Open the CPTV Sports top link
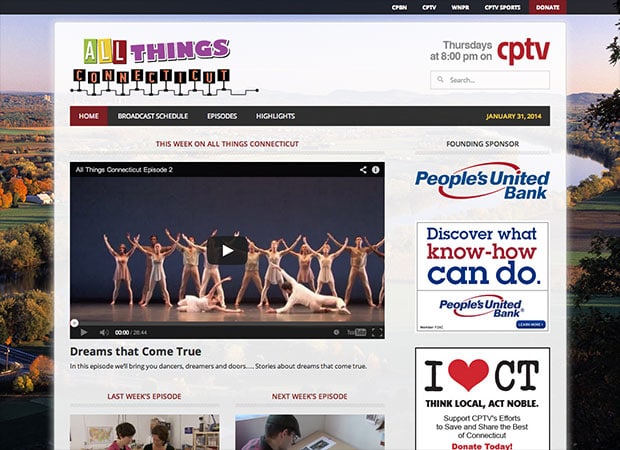The width and height of the screenshot is (620, 450). [x=502, y=7]
